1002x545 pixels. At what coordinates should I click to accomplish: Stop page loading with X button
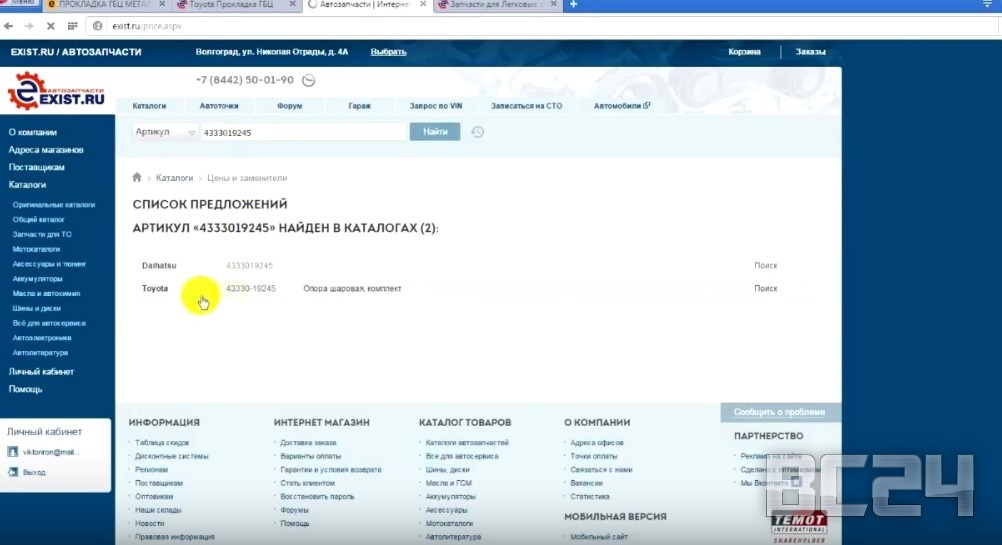pos(52,25)
